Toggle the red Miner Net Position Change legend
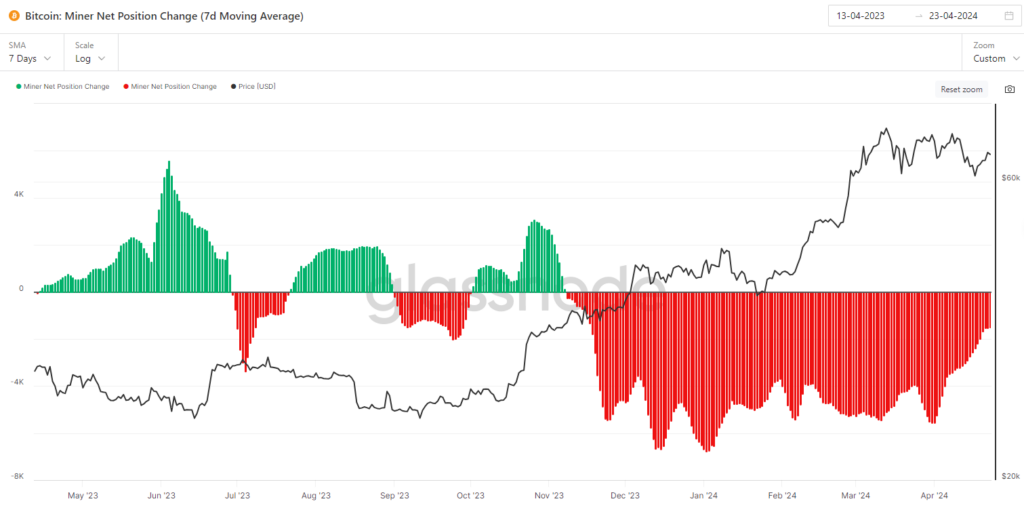 click(170, 86)
